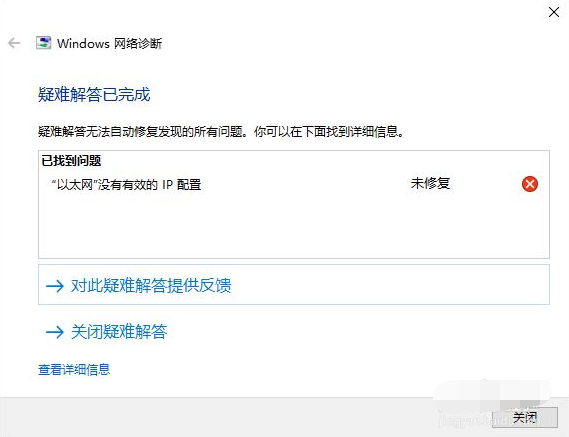
Task: Click the 已找到问题 list header
Action: tap(71, 160)
